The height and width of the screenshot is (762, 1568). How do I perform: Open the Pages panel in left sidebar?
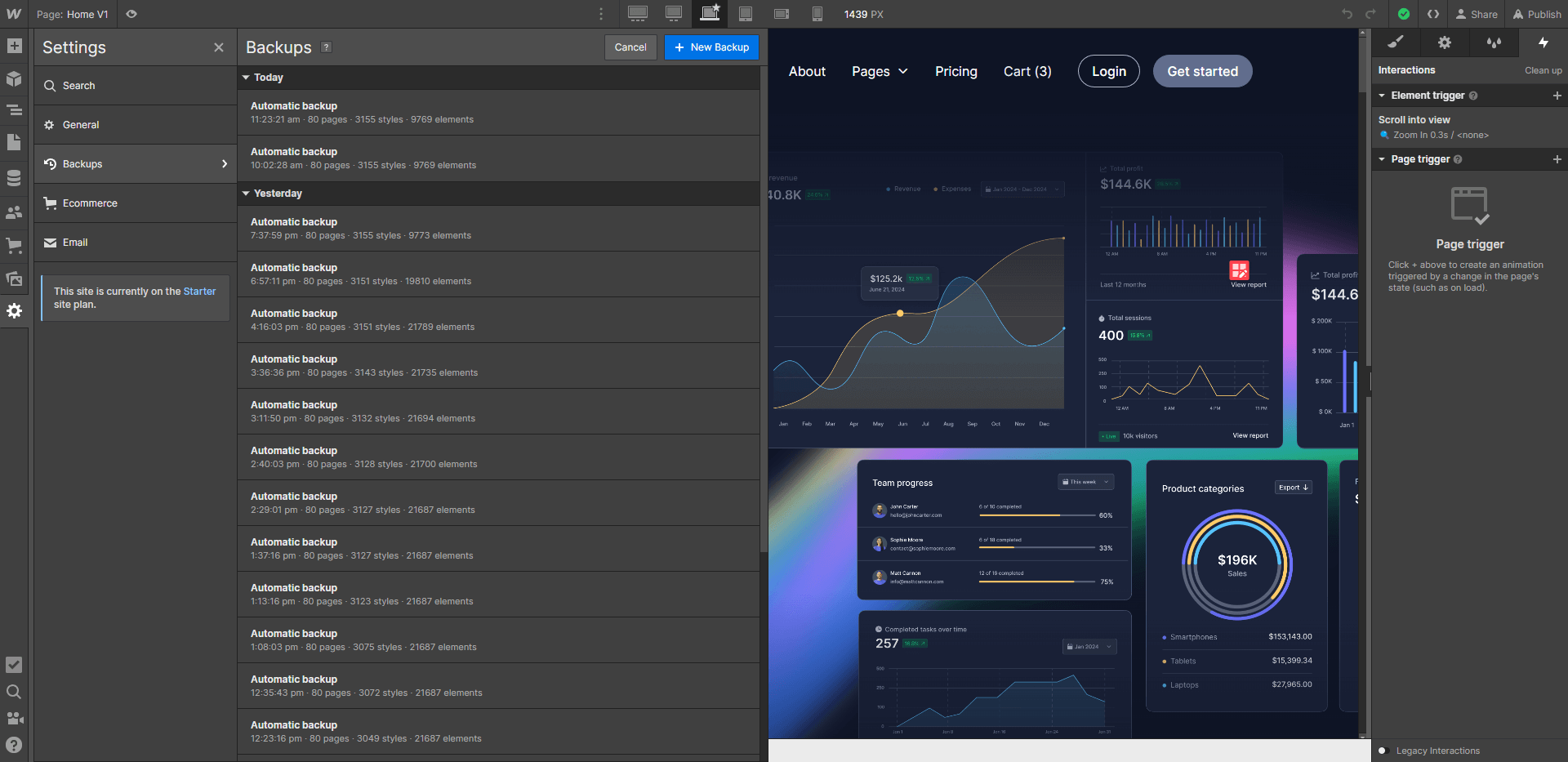tap(14, 142)
